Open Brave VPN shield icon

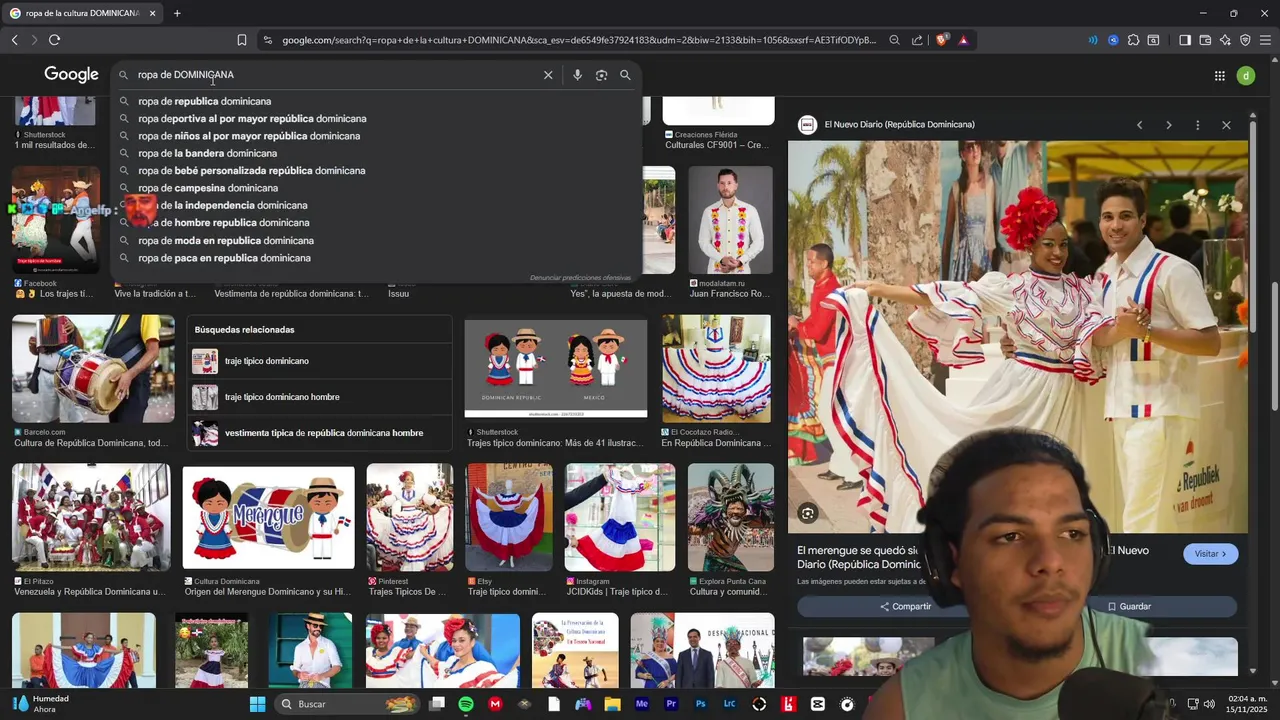(1245, 40)
